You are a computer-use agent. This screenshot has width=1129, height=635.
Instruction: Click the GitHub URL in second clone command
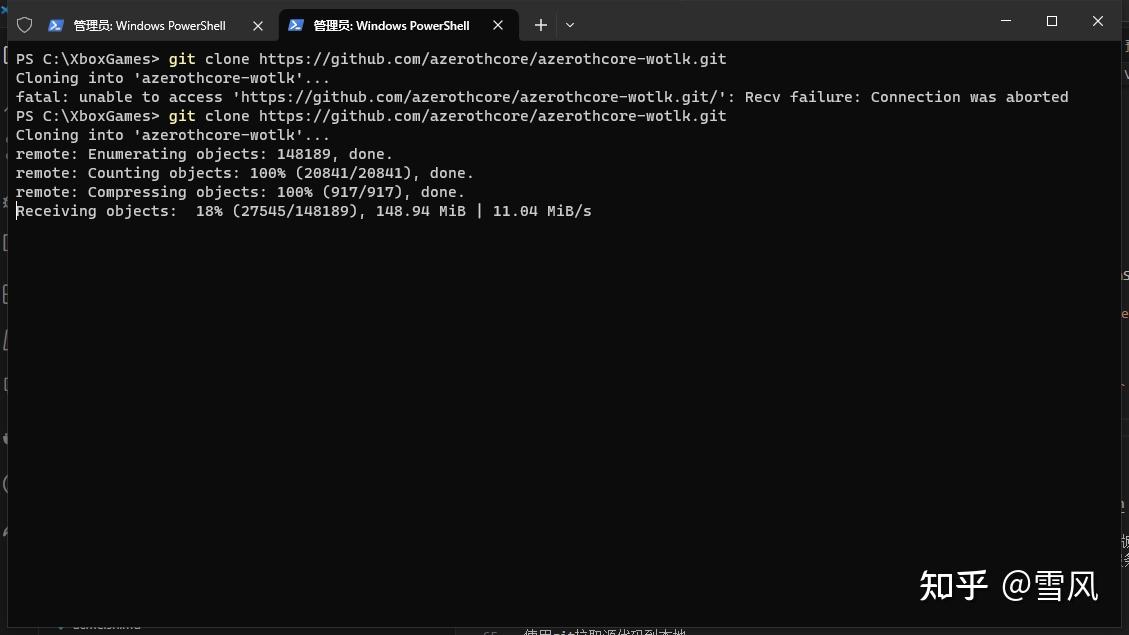[x=492, y=116]
